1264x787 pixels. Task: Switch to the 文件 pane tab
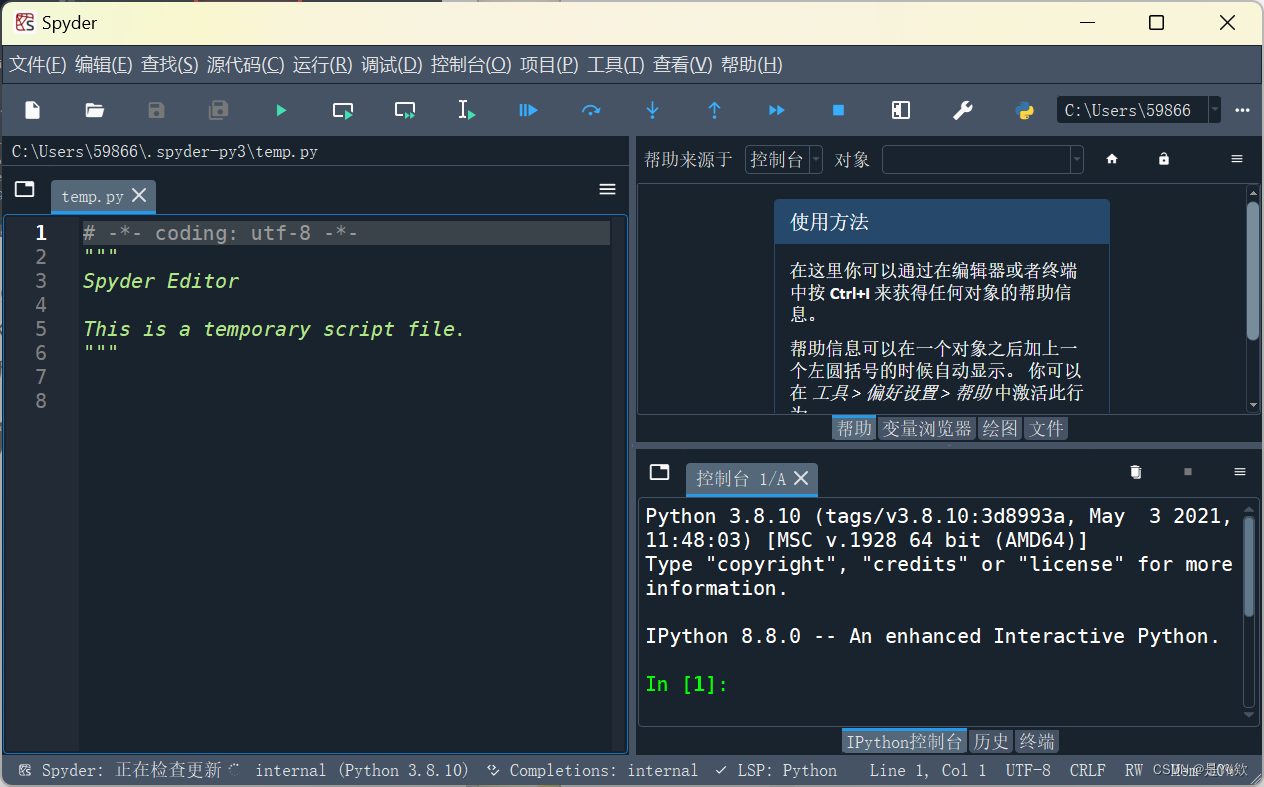click(x=1047, y=429)
